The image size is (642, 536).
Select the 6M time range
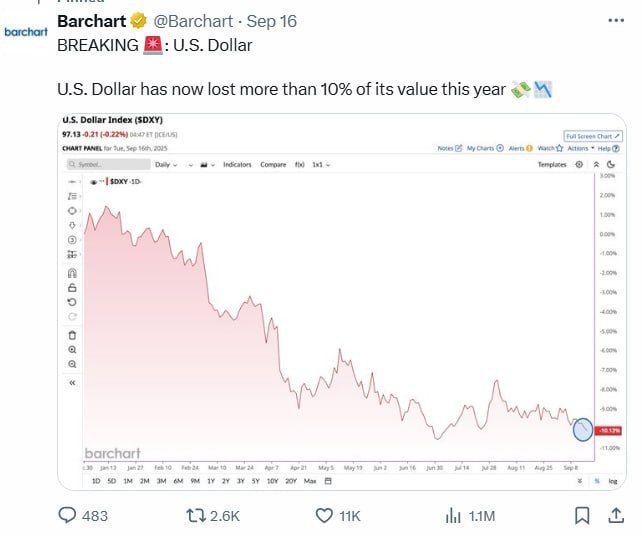click(x=178, y=481)
